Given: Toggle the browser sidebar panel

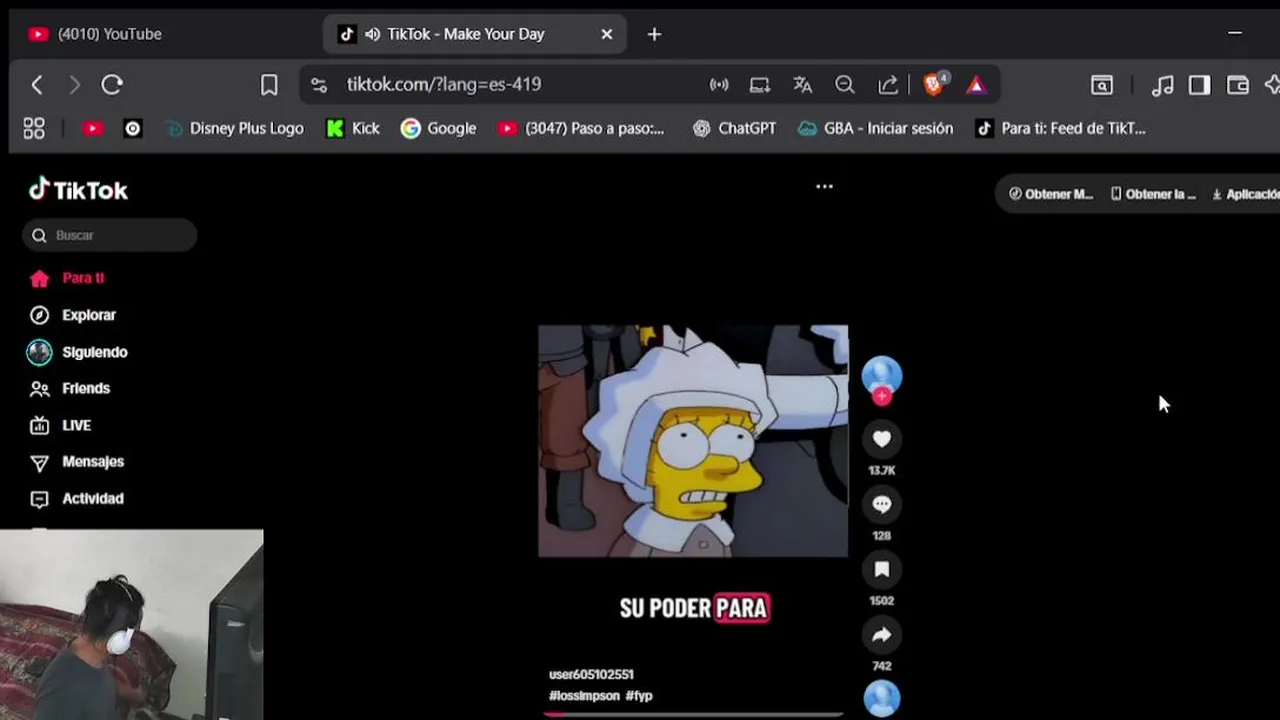Looking at the screenshot, I should pyautogui.click(x=1200, y=85).
